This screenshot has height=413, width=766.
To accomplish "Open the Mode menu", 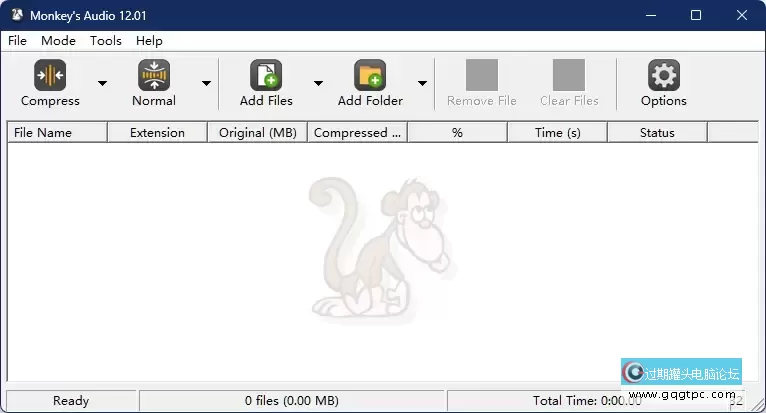I will point(58,41).
